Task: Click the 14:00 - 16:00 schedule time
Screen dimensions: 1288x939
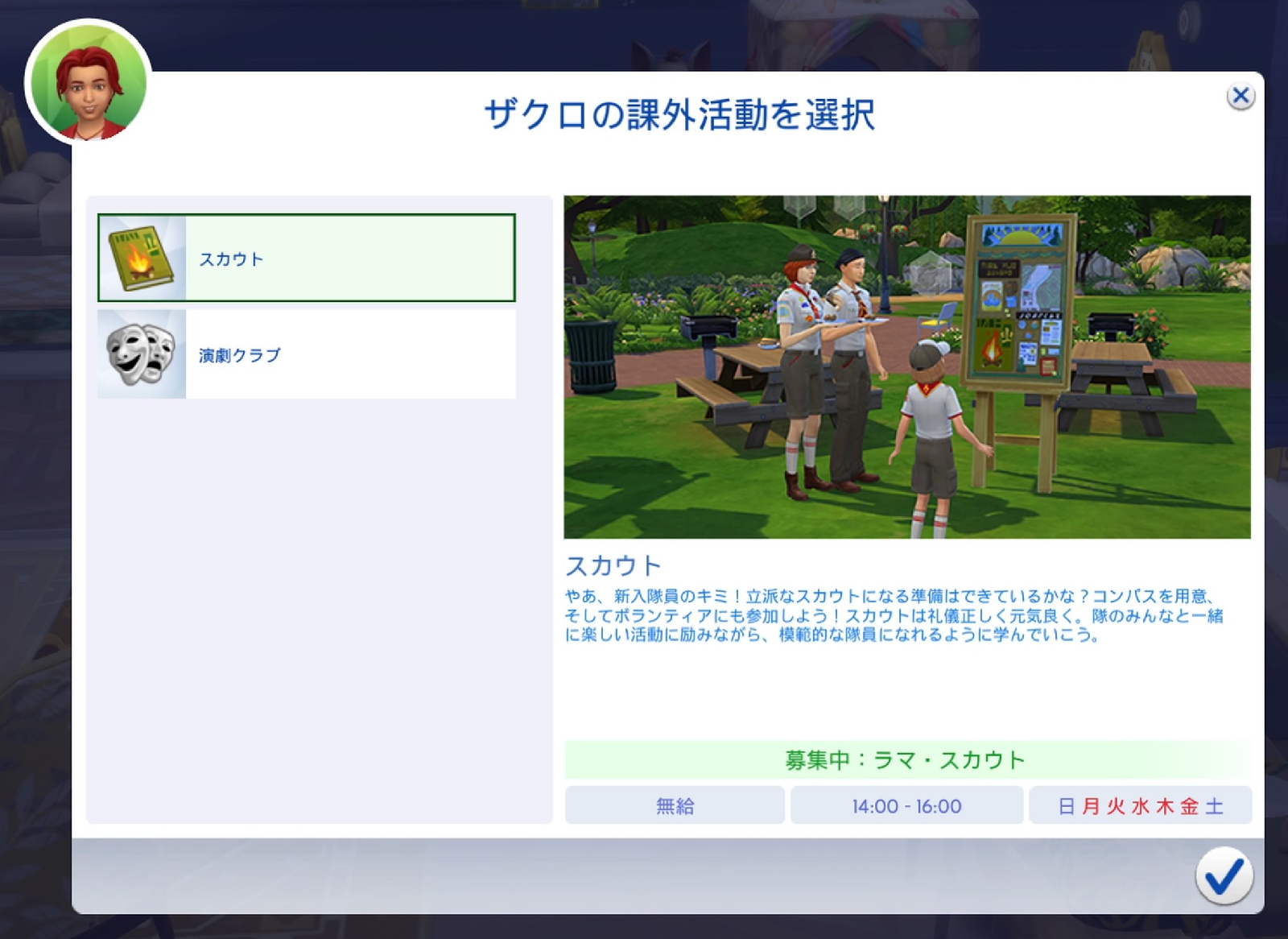Action: (x=907, y=805)
